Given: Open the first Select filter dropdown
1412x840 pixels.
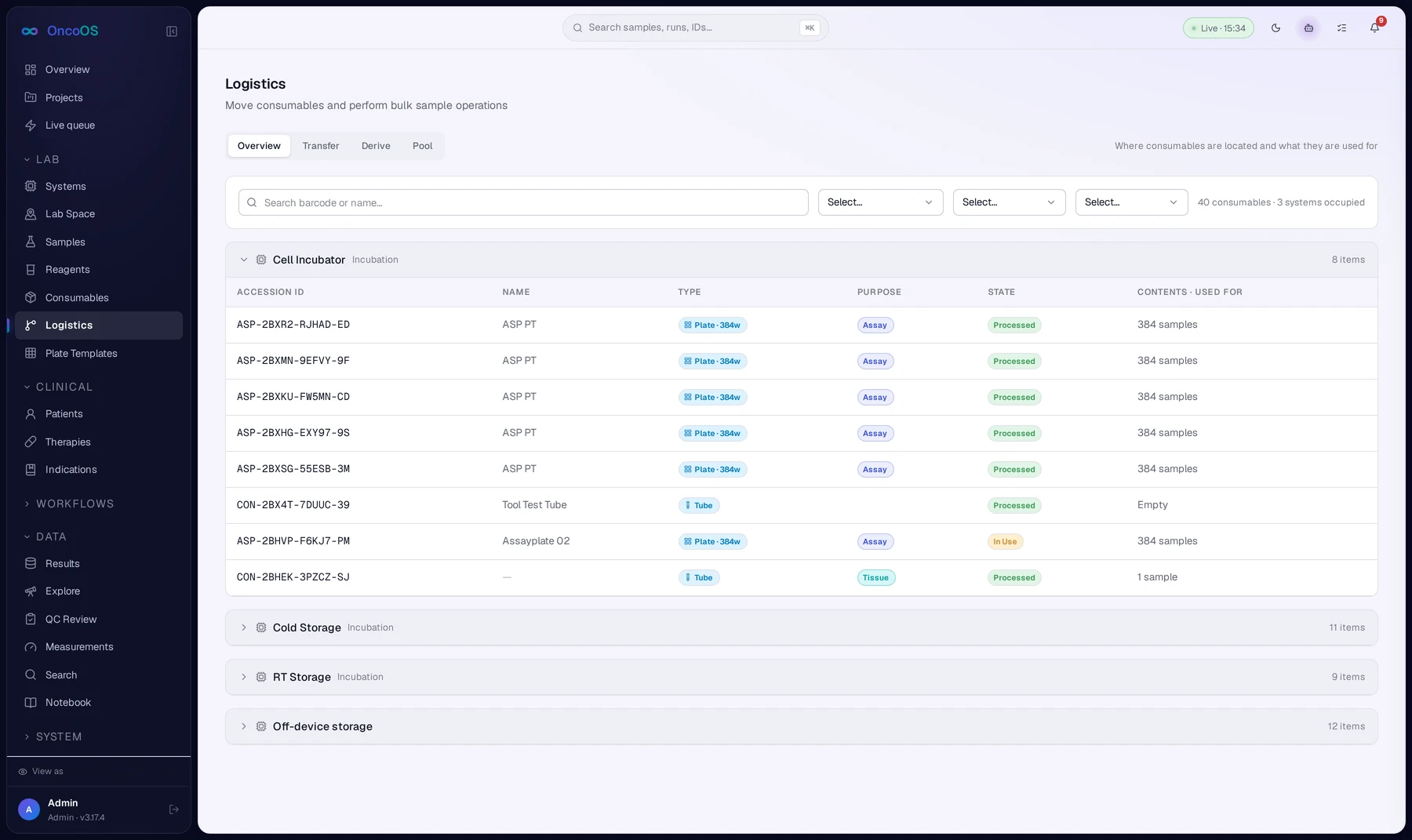Looking at the screenshot, I should (880, 202).
